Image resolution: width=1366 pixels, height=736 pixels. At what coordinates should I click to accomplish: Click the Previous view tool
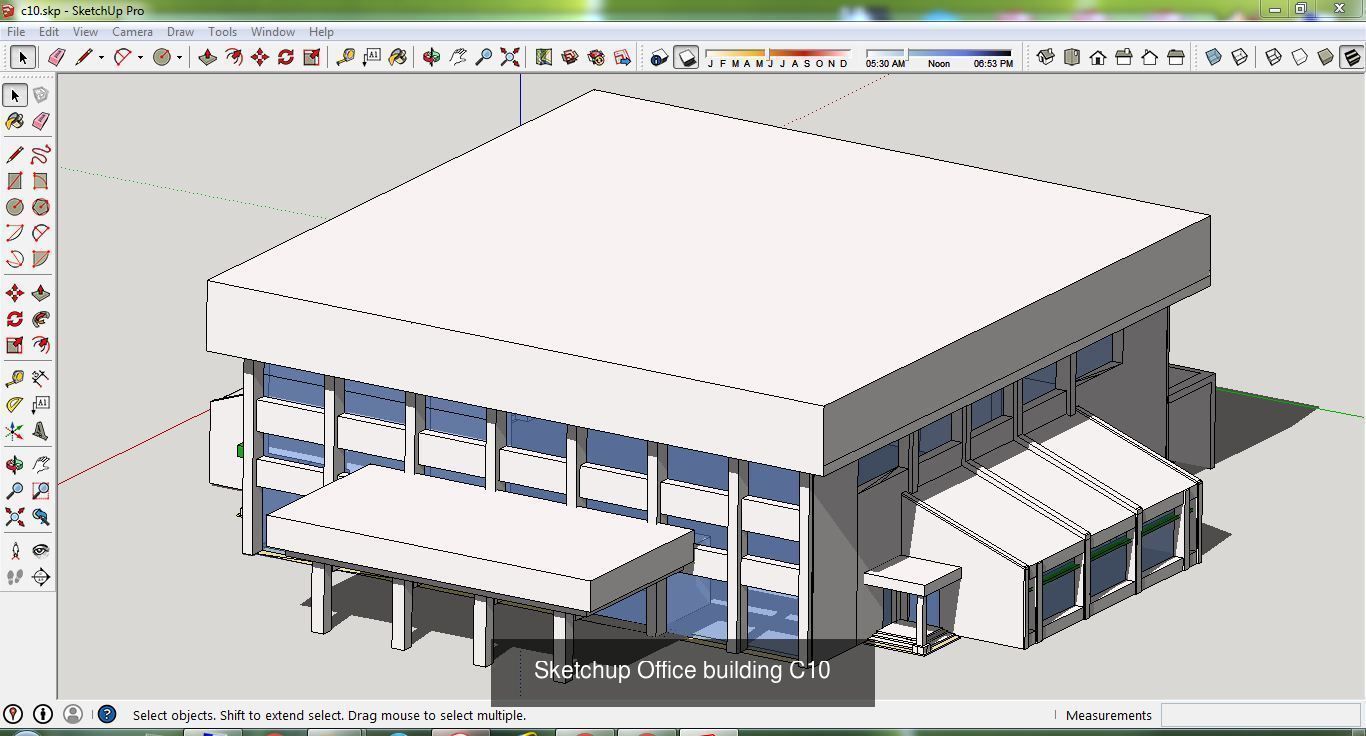(x=41, y=517)
